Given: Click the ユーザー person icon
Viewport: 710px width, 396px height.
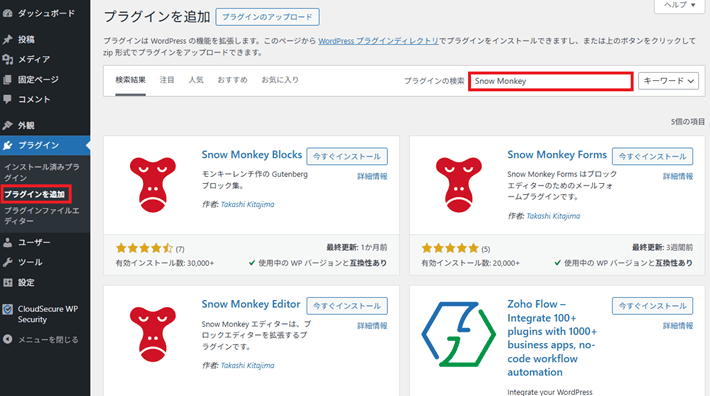Looking at the screenshot, I should point(8,243).
